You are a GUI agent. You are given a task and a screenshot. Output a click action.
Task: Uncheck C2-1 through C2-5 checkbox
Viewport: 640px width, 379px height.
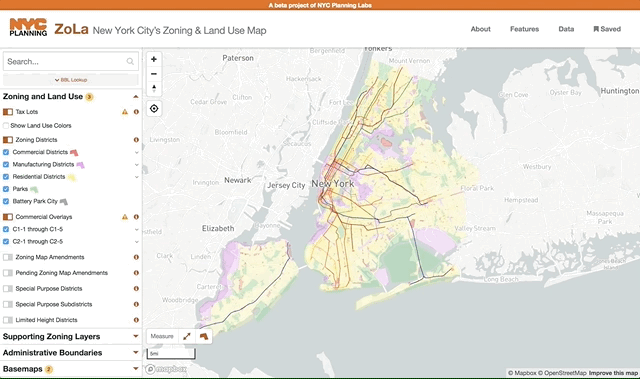click(x=6, y=242)
